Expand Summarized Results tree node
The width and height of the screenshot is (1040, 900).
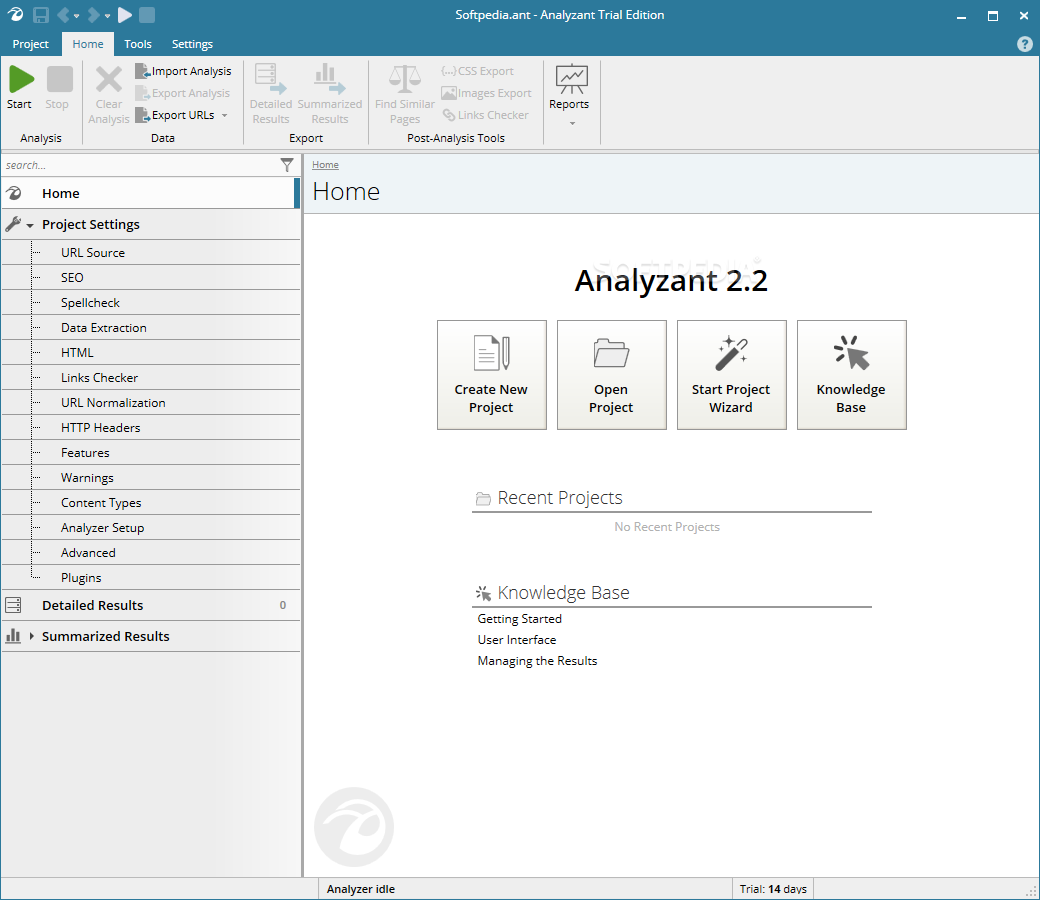[x=31, y=636]
